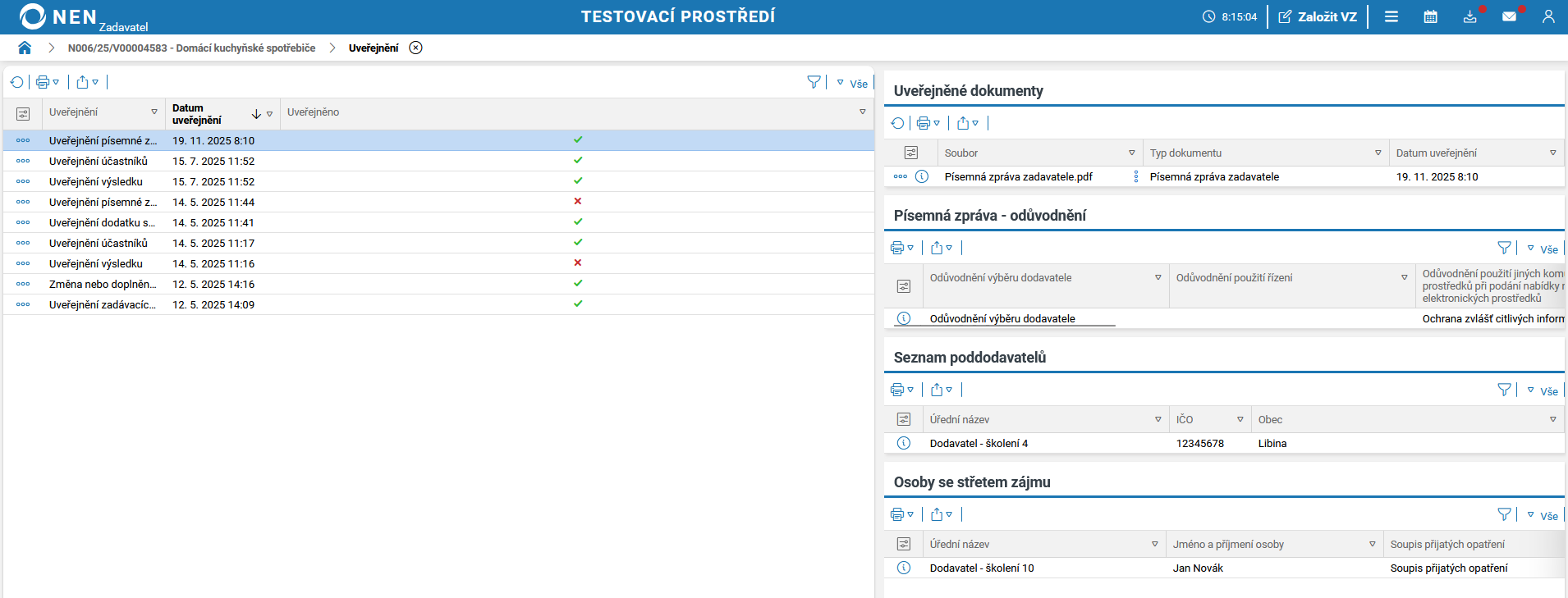Open Soubor column filter dropdown

point(1132,153)
